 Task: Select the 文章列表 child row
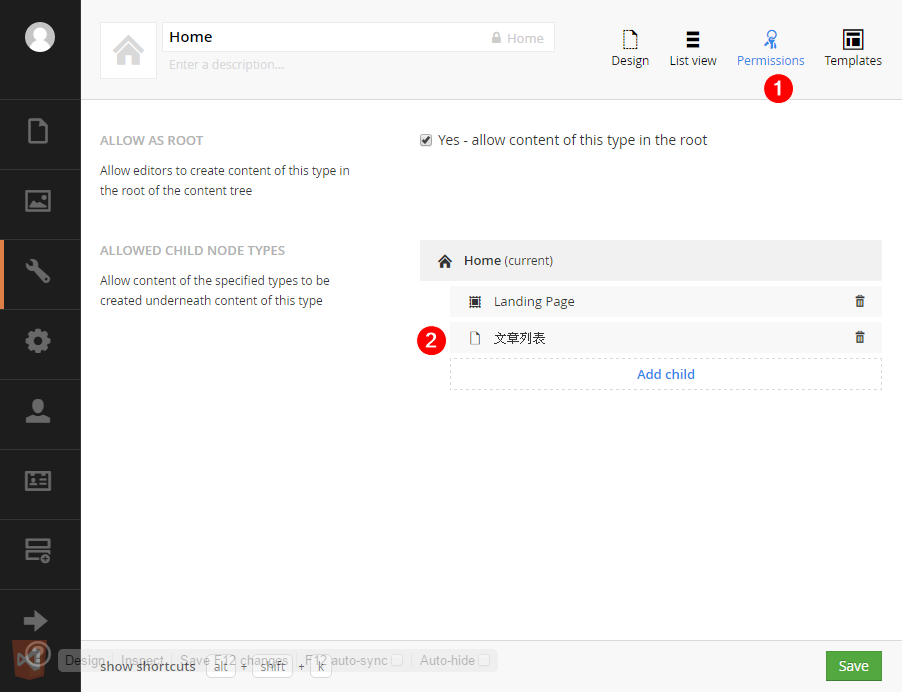click(666, 338)
